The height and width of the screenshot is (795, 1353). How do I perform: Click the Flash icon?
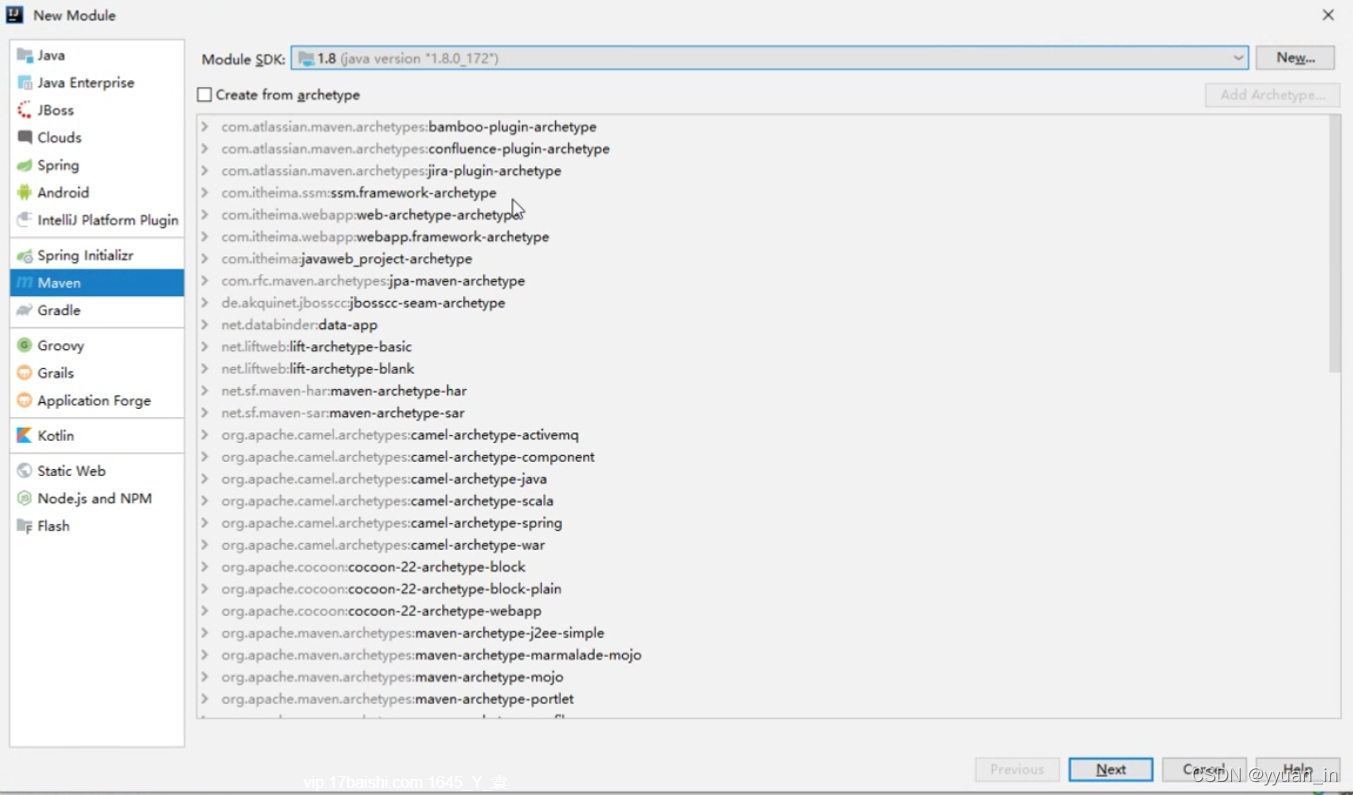[25, 526]
